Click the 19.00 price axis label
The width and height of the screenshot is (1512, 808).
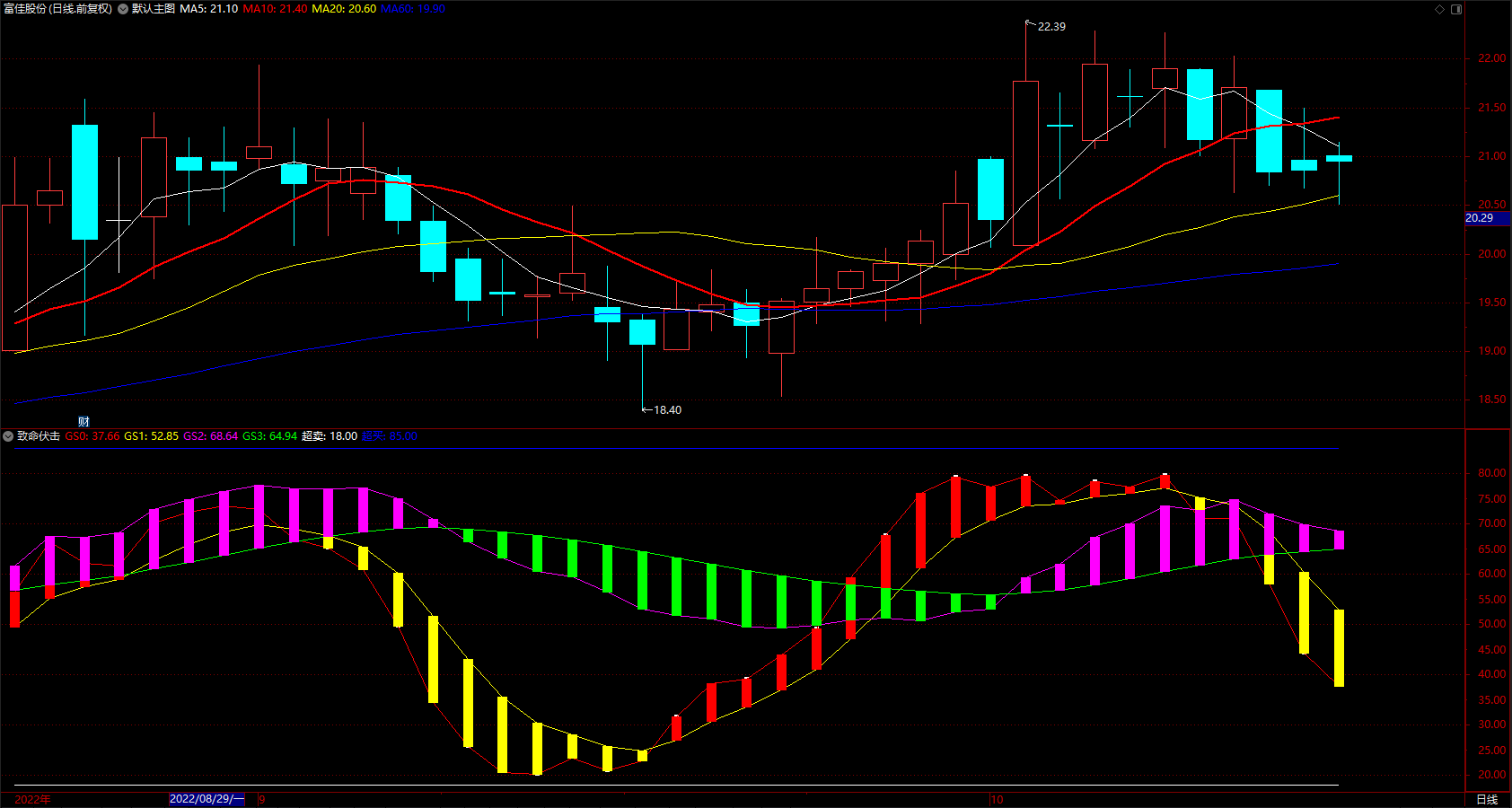coord(1492,351)
